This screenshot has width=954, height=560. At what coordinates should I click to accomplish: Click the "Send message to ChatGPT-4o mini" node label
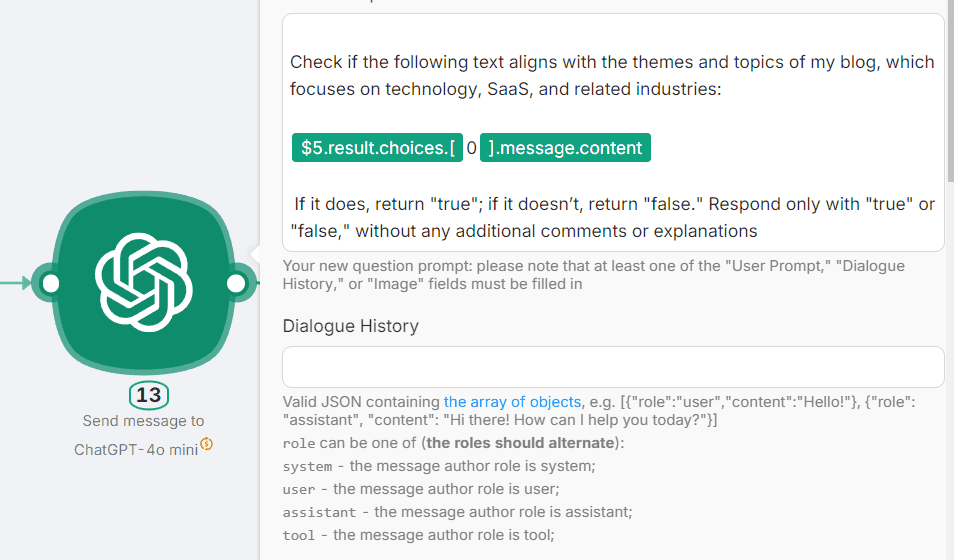coord(143,435)
